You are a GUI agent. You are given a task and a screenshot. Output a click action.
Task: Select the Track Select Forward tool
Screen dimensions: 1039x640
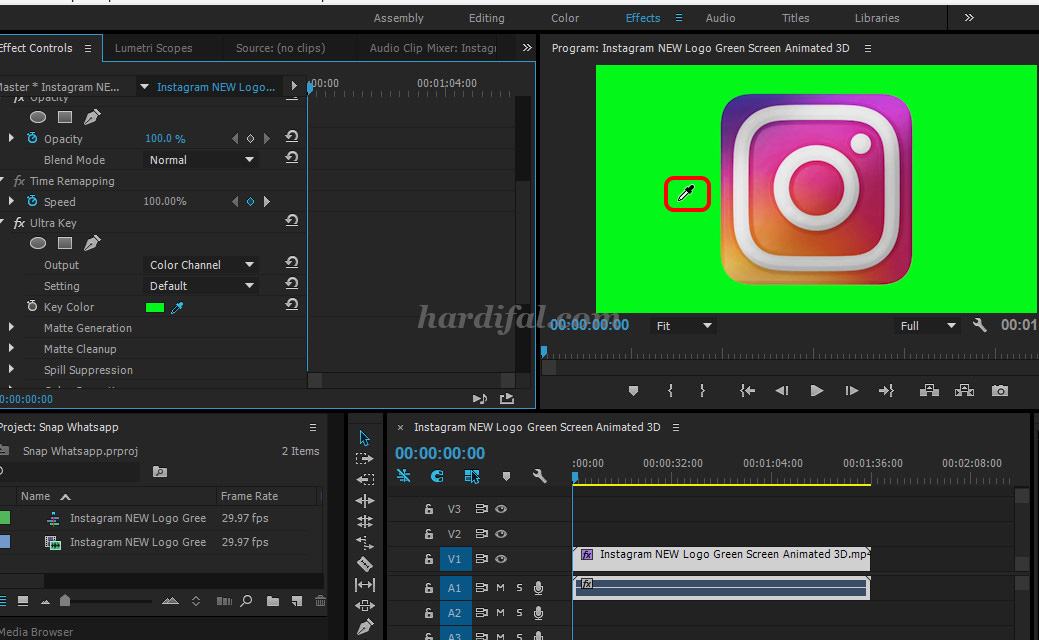tap(365, 460)
